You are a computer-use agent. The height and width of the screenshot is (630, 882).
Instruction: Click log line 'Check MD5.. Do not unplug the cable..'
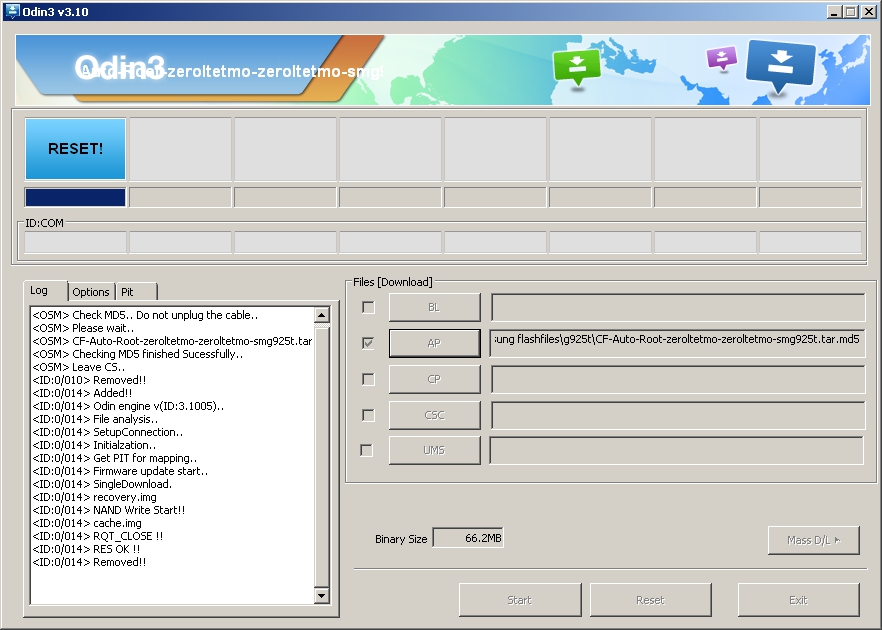pos(145,315)
